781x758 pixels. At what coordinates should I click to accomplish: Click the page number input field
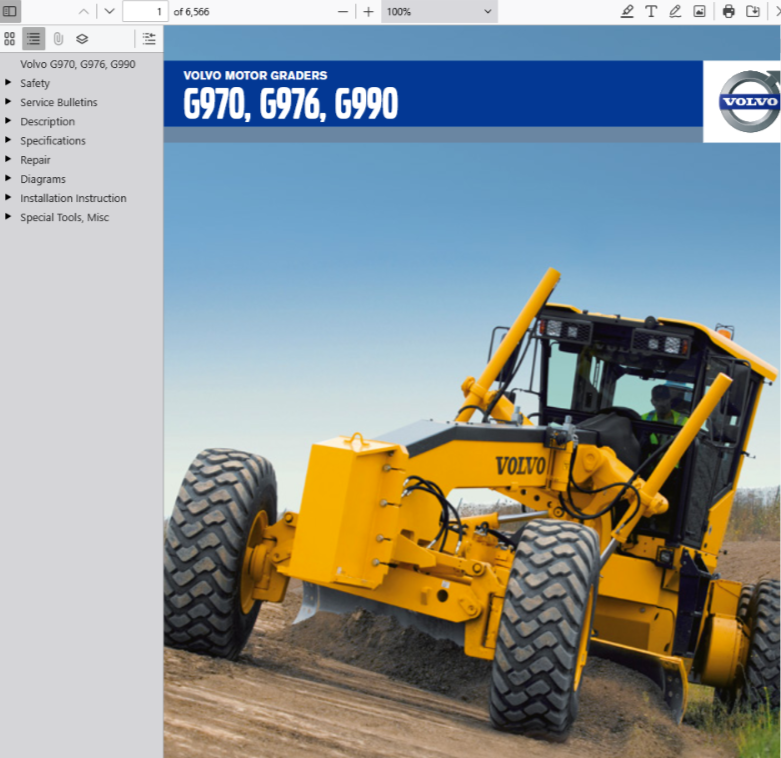(x=145, y=11)
